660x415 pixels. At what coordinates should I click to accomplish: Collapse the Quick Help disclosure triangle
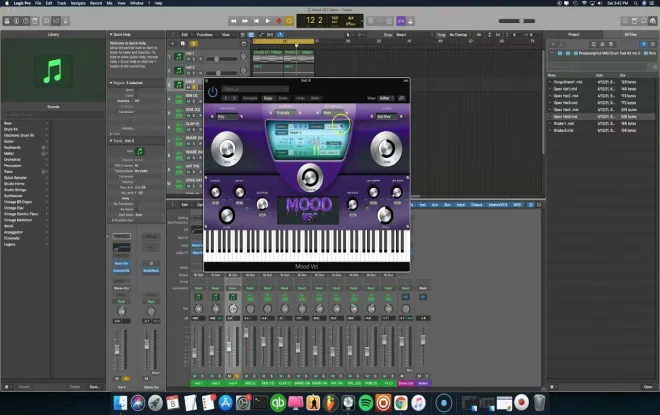click(x=111, y=35)
